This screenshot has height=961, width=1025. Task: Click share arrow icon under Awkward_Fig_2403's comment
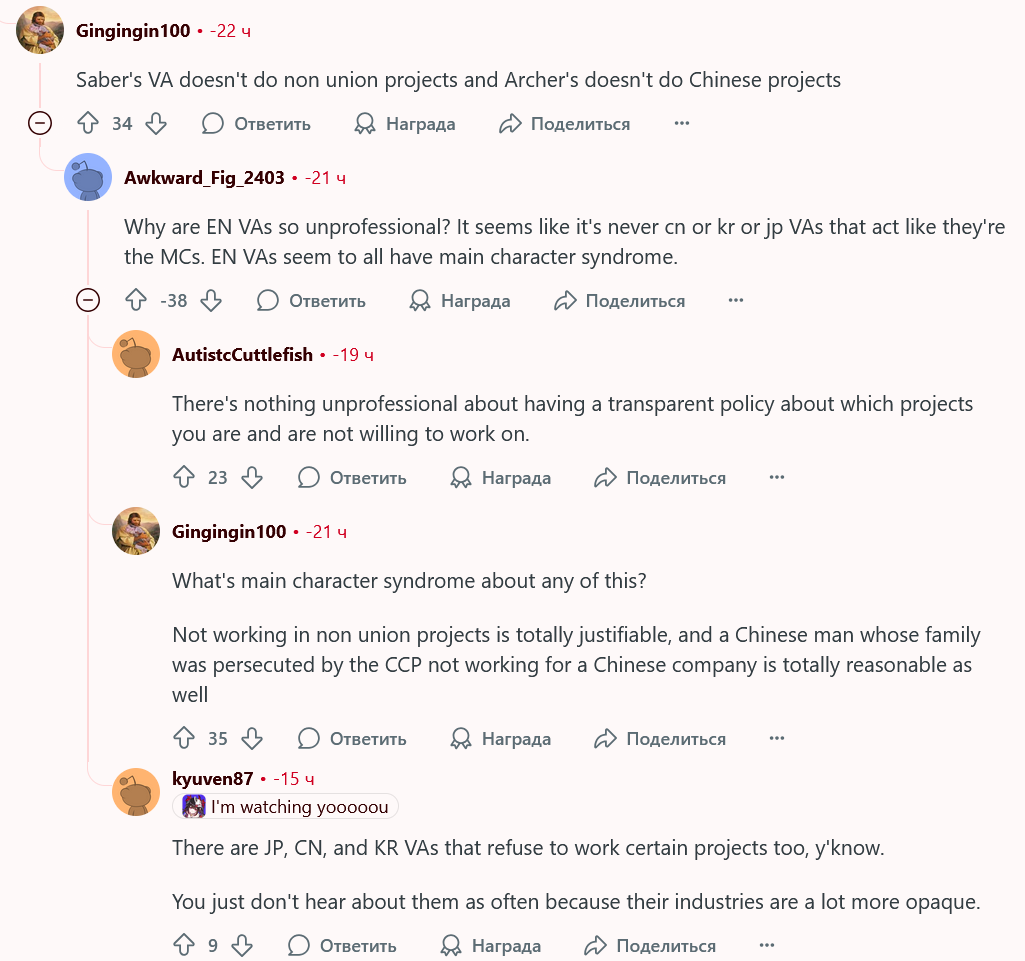(x=566, y=301)
